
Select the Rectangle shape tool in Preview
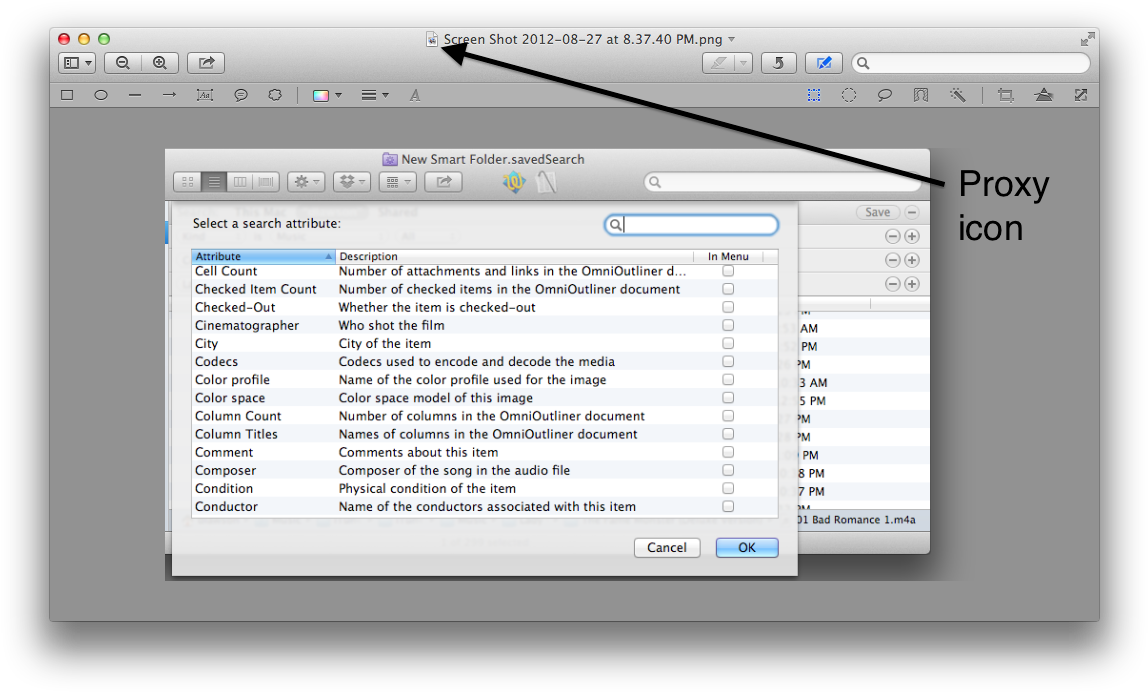tap(66, 95)
